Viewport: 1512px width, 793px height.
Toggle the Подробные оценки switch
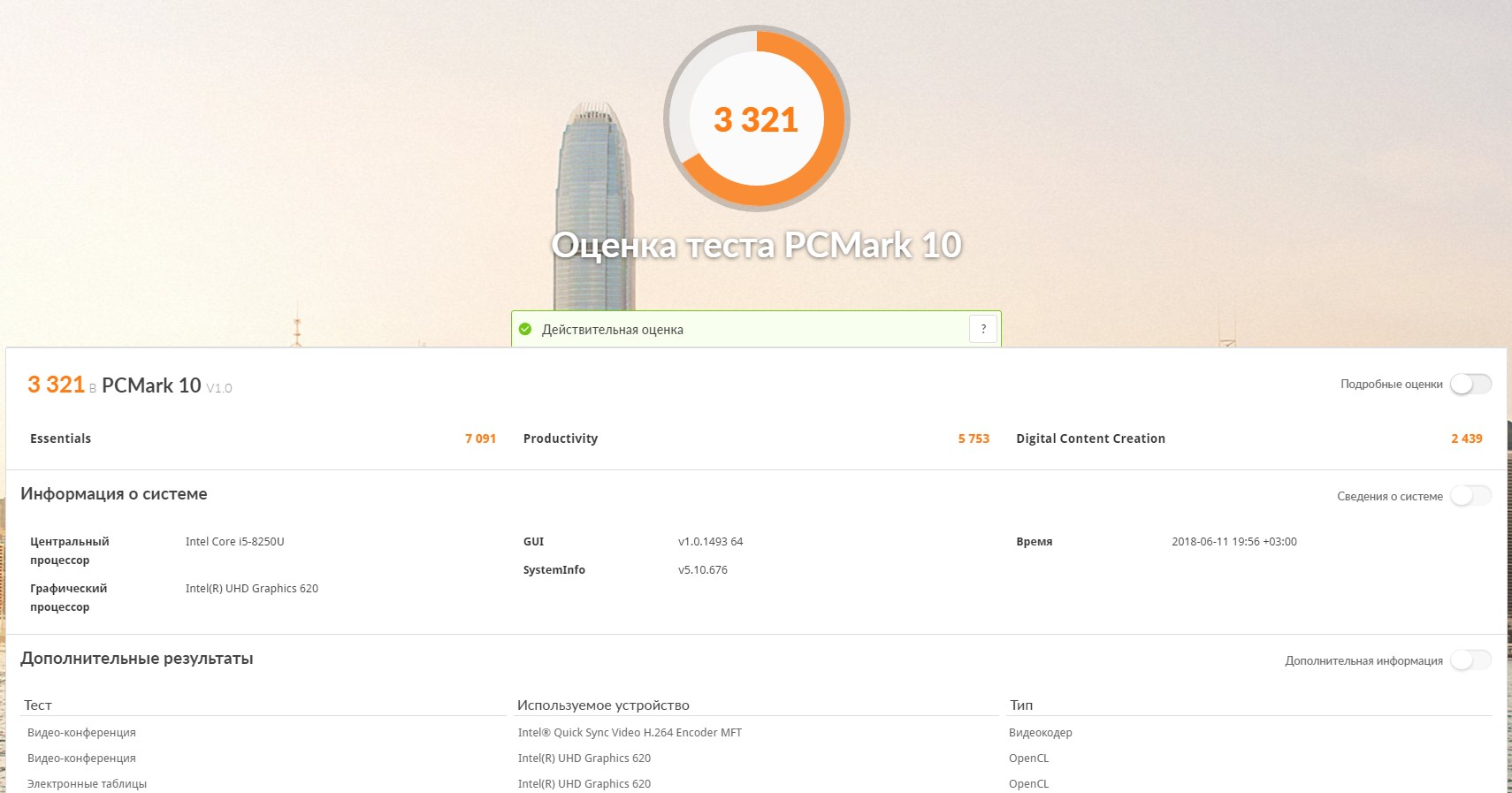coord(1470,384)
